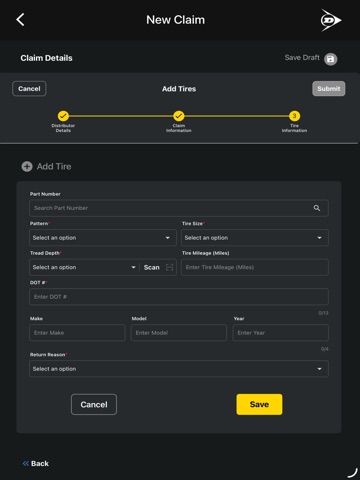Screen dimensions: 360x480
Task: Click the Part Number field label
Action: point(45,194)
